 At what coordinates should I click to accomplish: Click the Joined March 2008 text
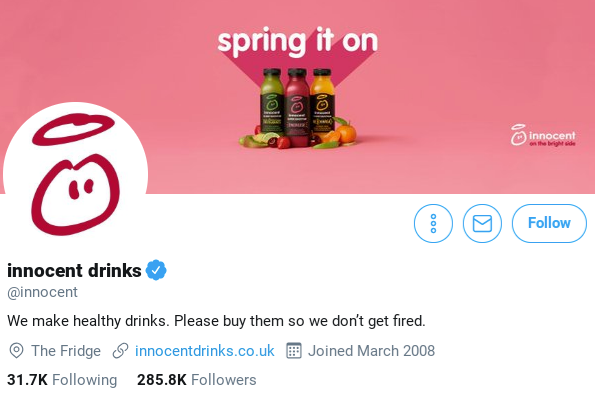pyautogui.click(x=371, y=351)
